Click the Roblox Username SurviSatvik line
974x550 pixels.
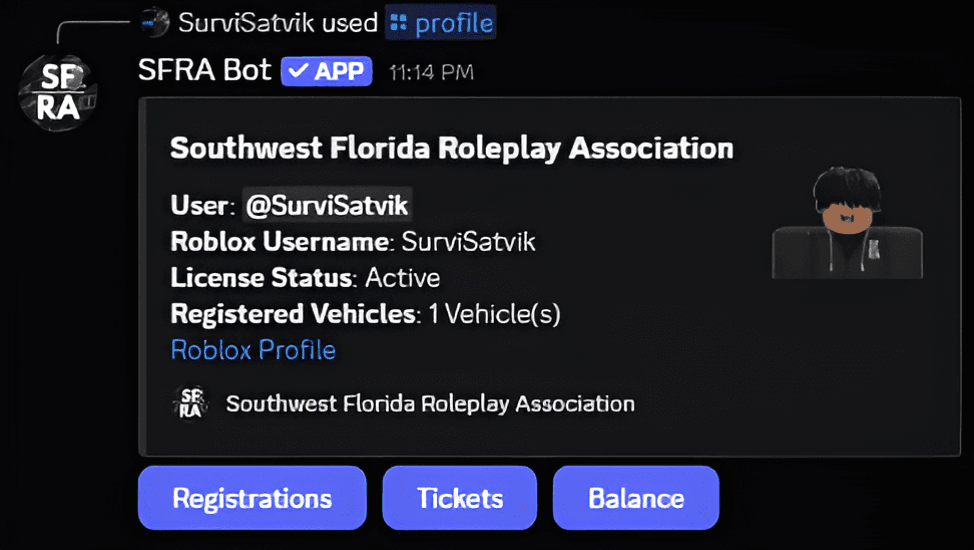point(353,242)
